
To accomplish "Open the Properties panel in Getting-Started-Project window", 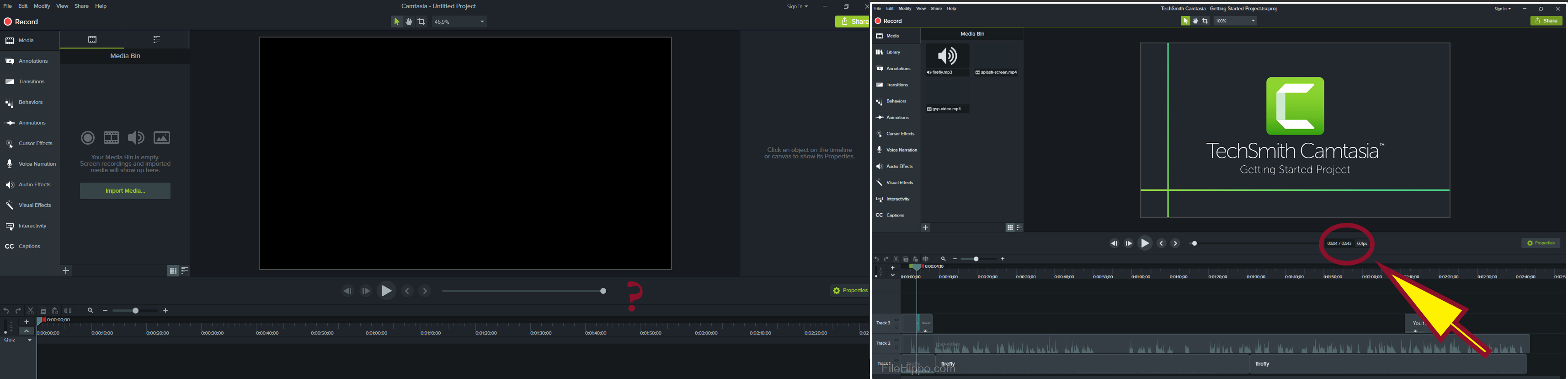I will (1541, 243).
